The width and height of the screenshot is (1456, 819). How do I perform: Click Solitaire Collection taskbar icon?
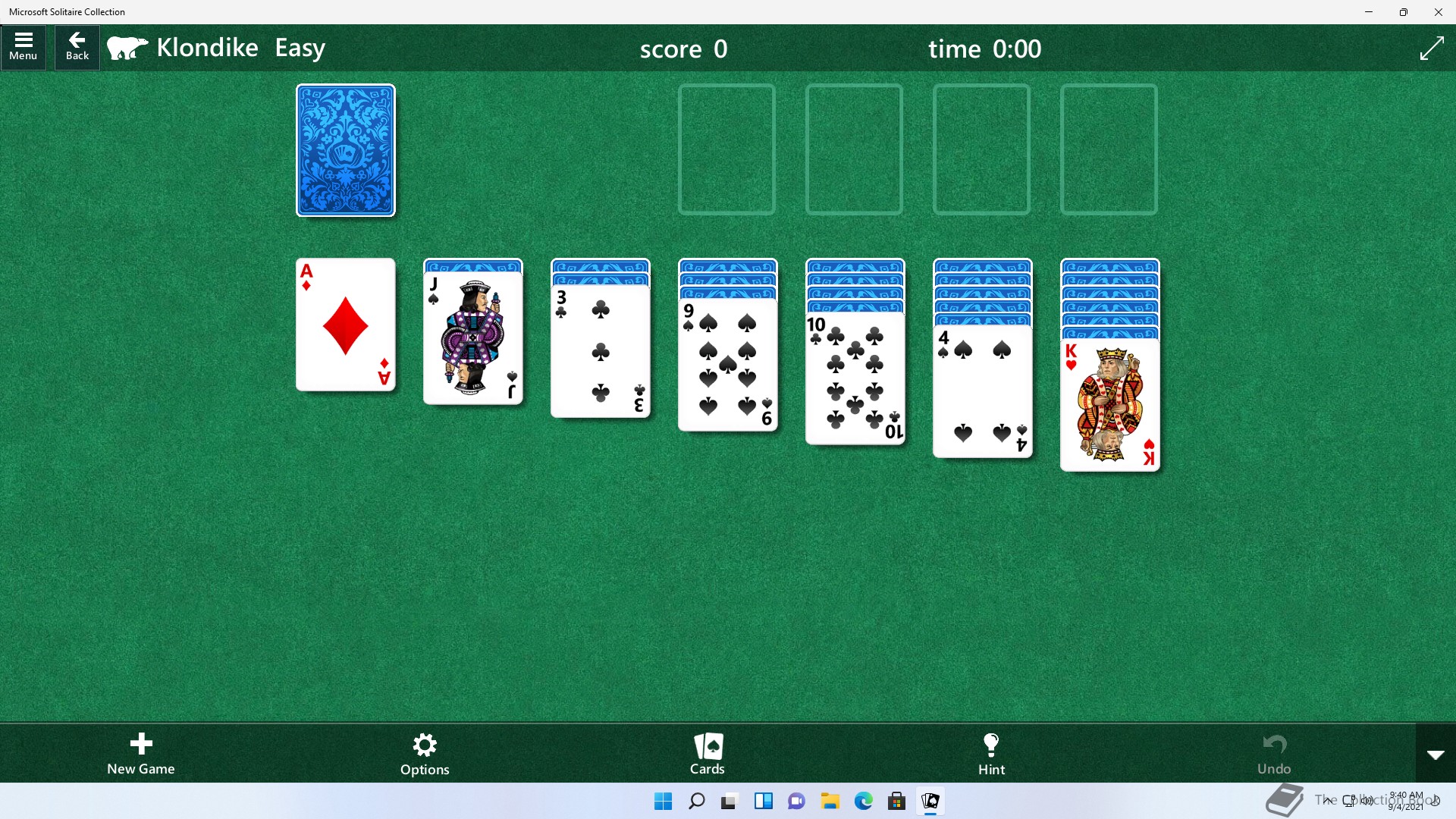[x=930, y=801]
